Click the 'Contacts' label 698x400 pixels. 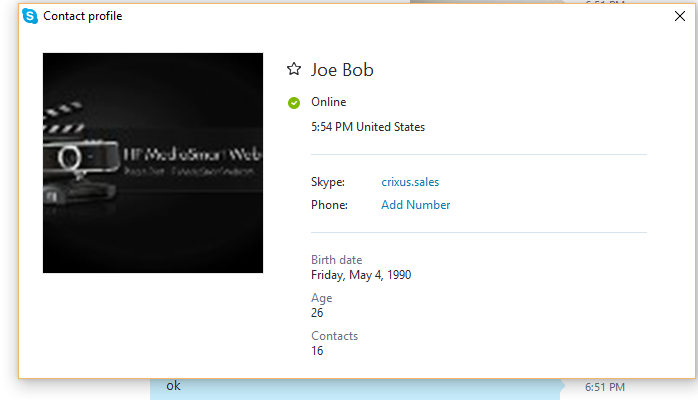334,336
